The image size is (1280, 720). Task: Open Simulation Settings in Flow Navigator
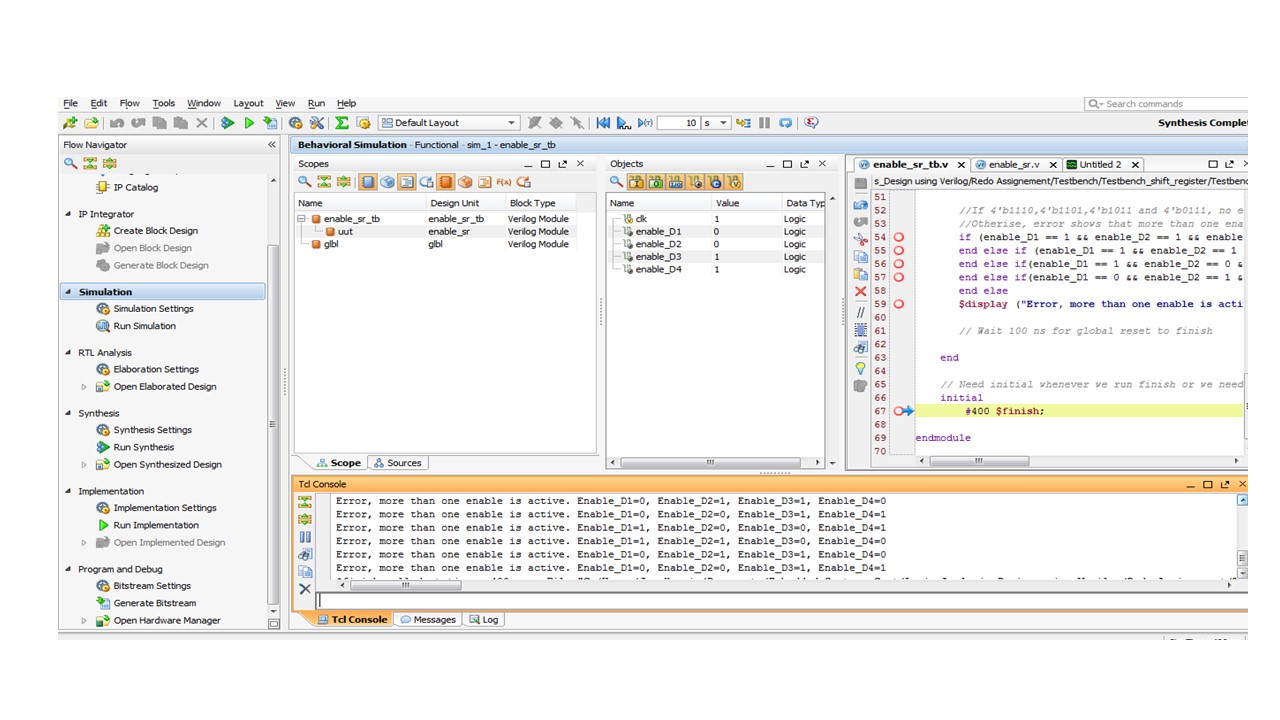click(153, 309)
